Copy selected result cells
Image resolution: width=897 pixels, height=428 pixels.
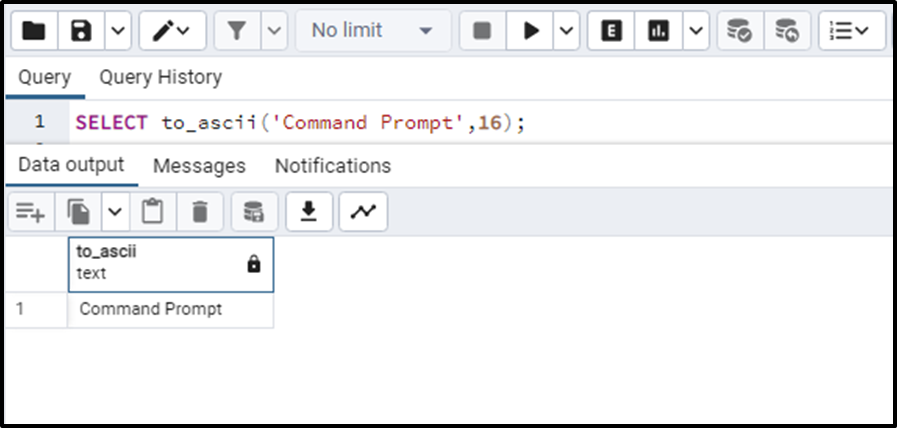click(78, 212)
